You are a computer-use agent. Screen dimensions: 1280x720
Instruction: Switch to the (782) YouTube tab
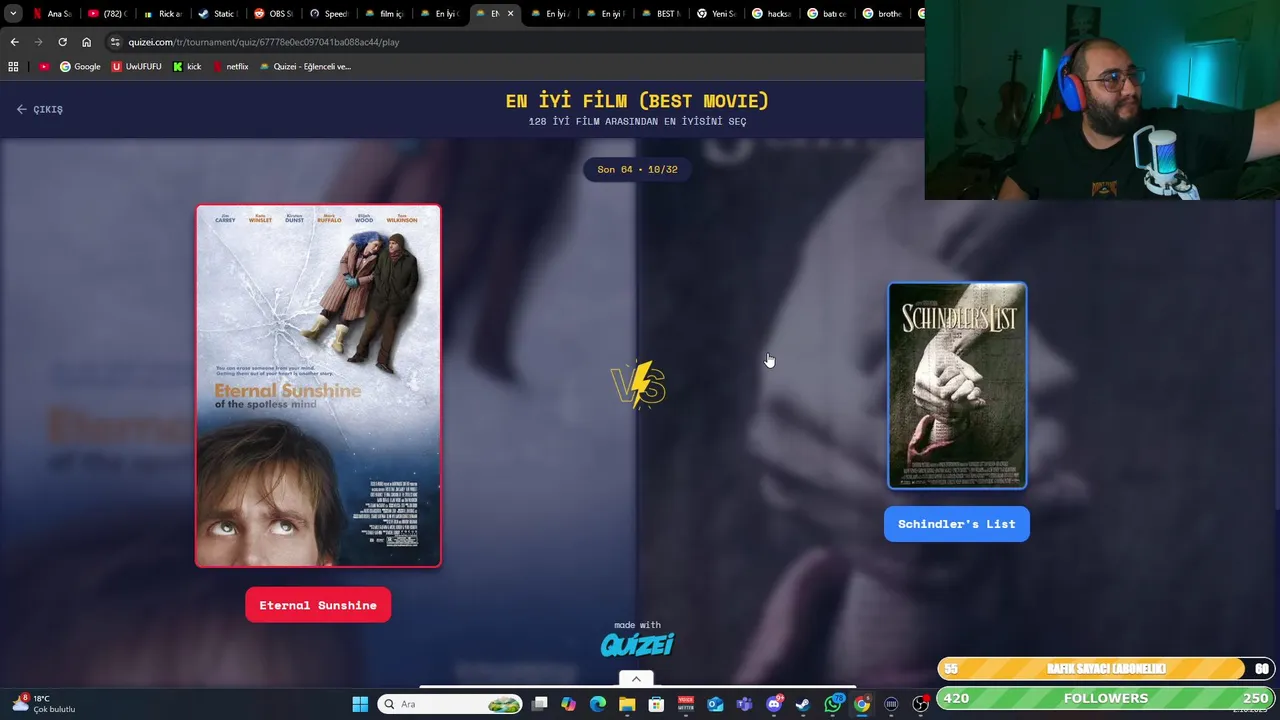tap(107, 14)
